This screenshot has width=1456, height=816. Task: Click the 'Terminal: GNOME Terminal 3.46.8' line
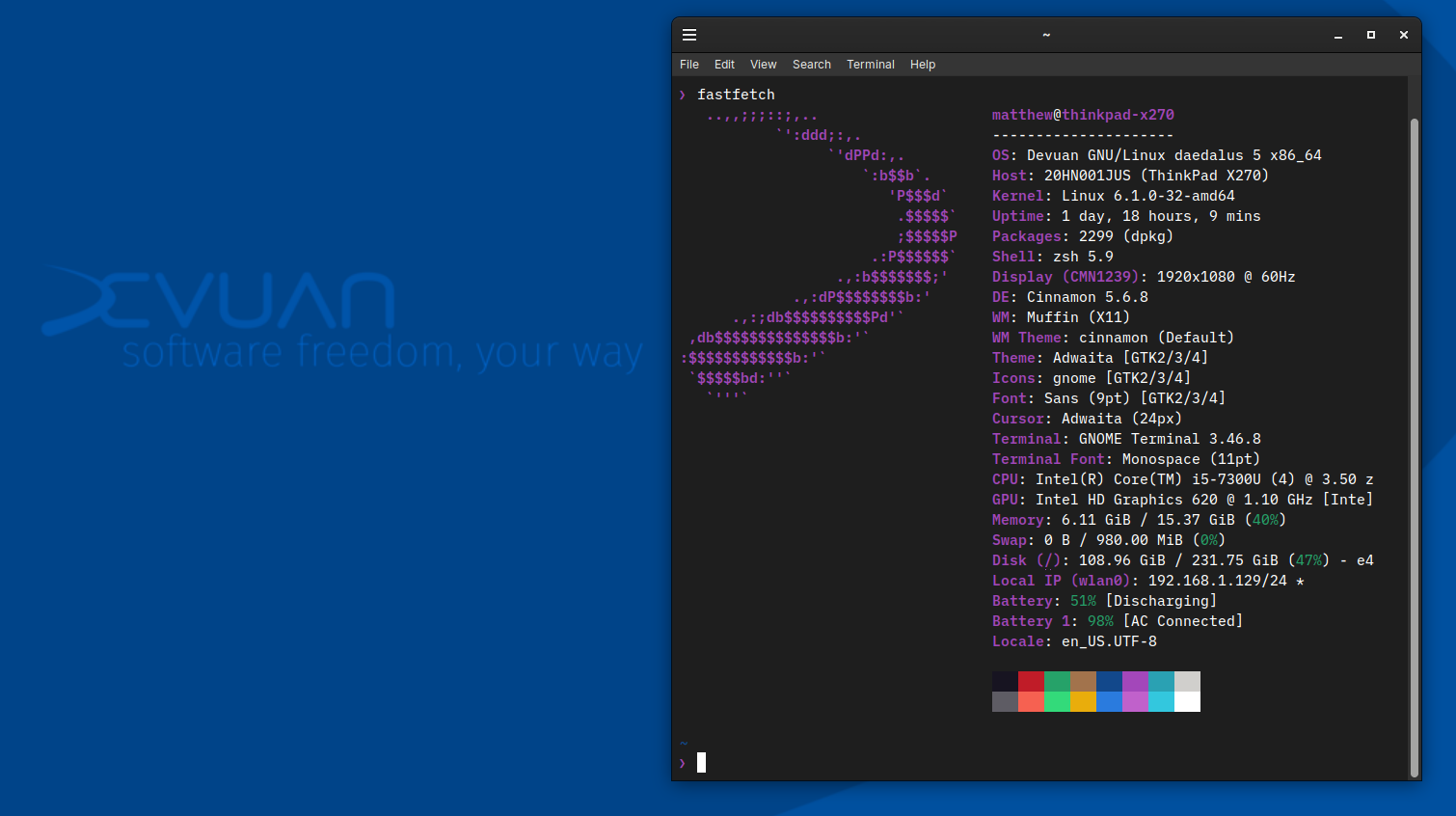tap(1126, 439)
